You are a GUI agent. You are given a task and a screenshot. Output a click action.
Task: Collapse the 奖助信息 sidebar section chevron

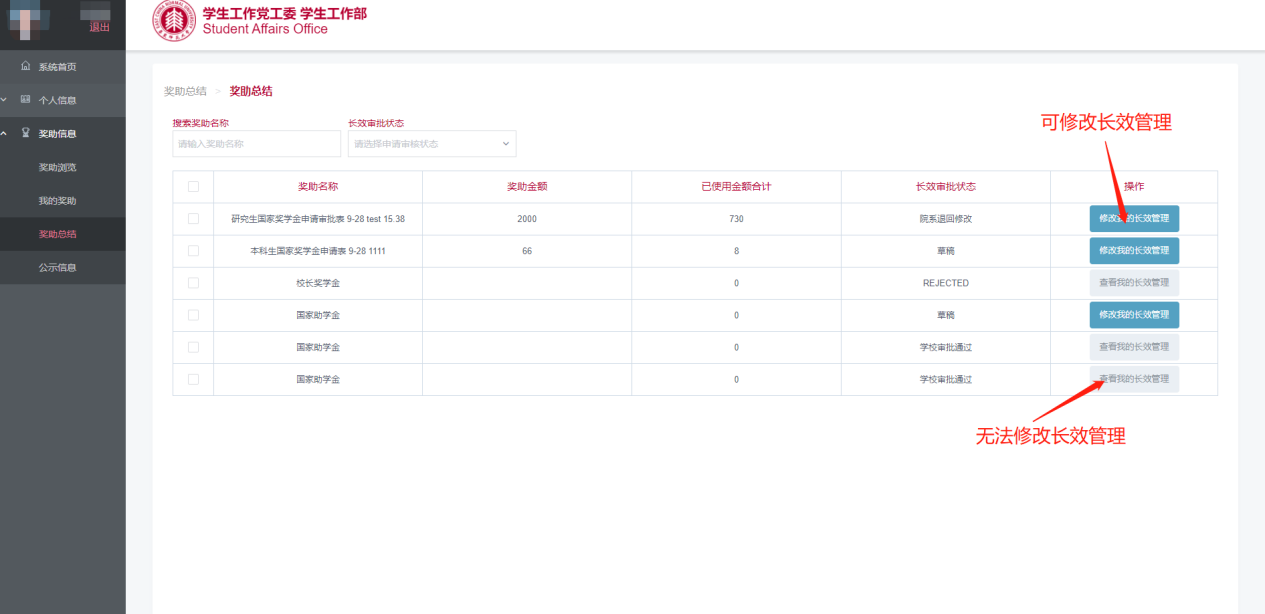[5, 134]
